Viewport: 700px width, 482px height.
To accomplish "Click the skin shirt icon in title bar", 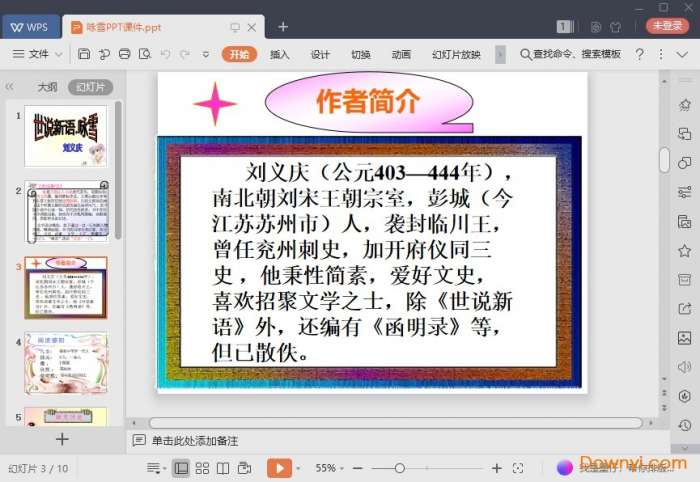I will pyautogui.click(x=616, y=27).
